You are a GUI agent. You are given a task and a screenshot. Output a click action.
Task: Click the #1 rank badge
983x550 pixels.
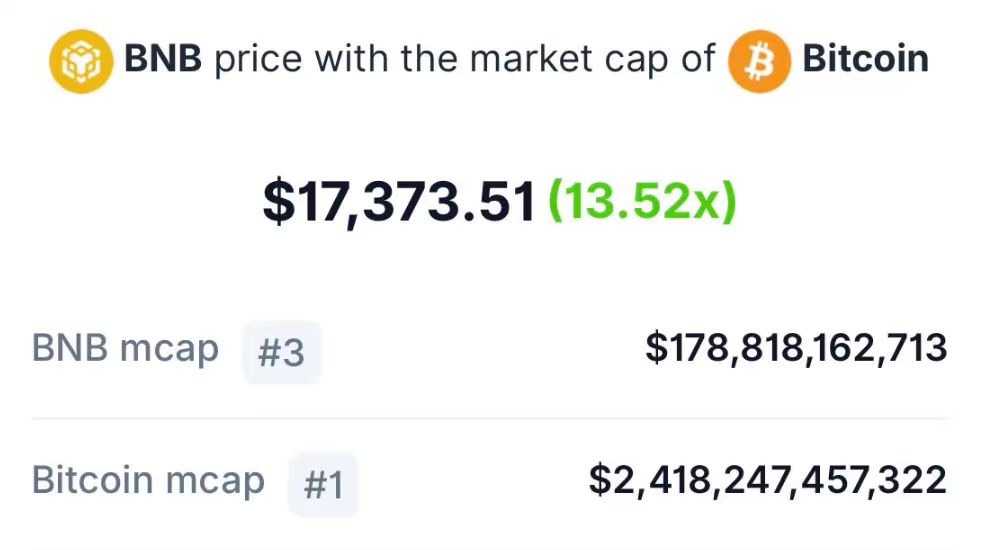323,484
